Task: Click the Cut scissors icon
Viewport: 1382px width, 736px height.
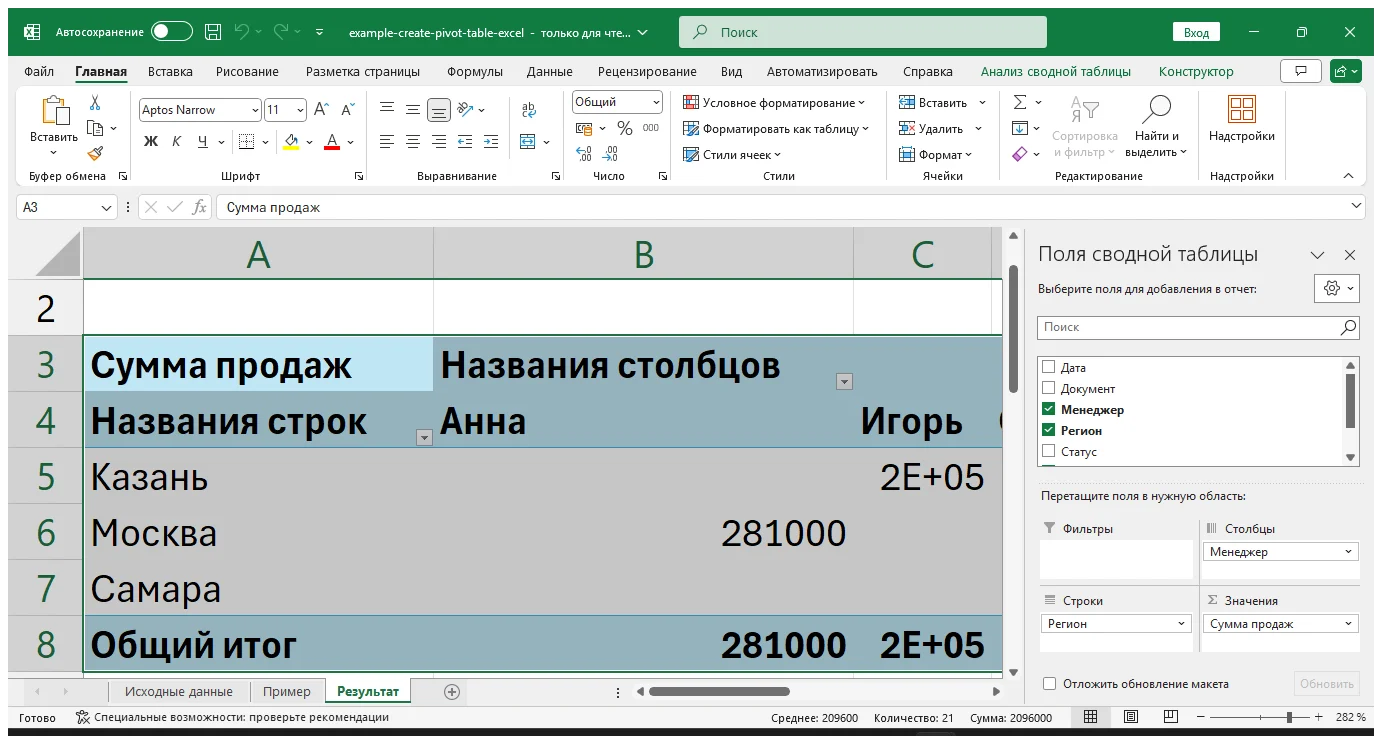Action: click(95, 103)
